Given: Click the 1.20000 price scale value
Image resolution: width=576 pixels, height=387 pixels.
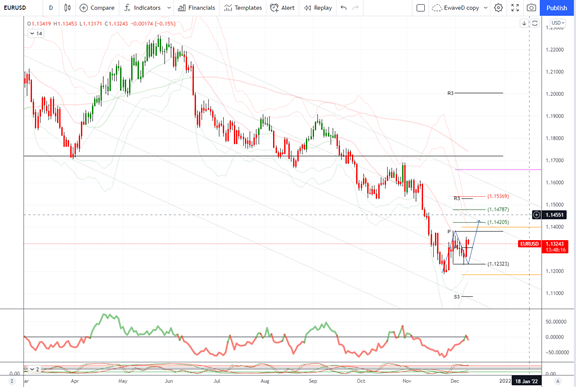Looking at the screenshot, I should (x=555, y=94).
